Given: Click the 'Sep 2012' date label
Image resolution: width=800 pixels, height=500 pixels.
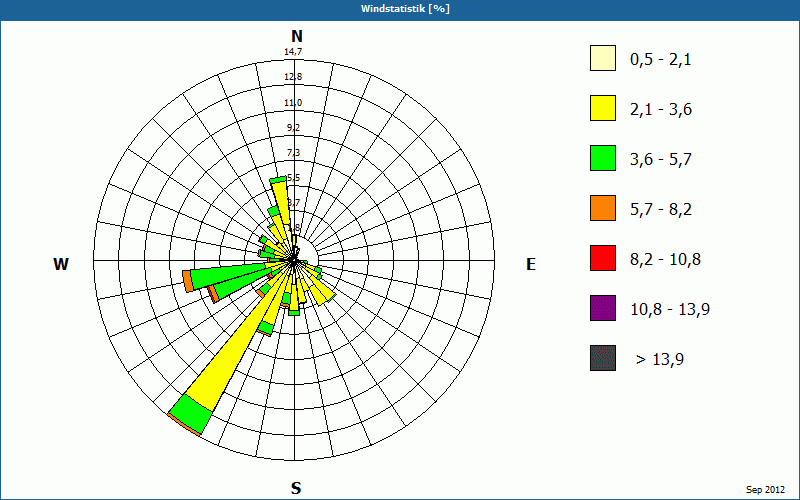Looking at the screenshot, I should pos(765,490).
